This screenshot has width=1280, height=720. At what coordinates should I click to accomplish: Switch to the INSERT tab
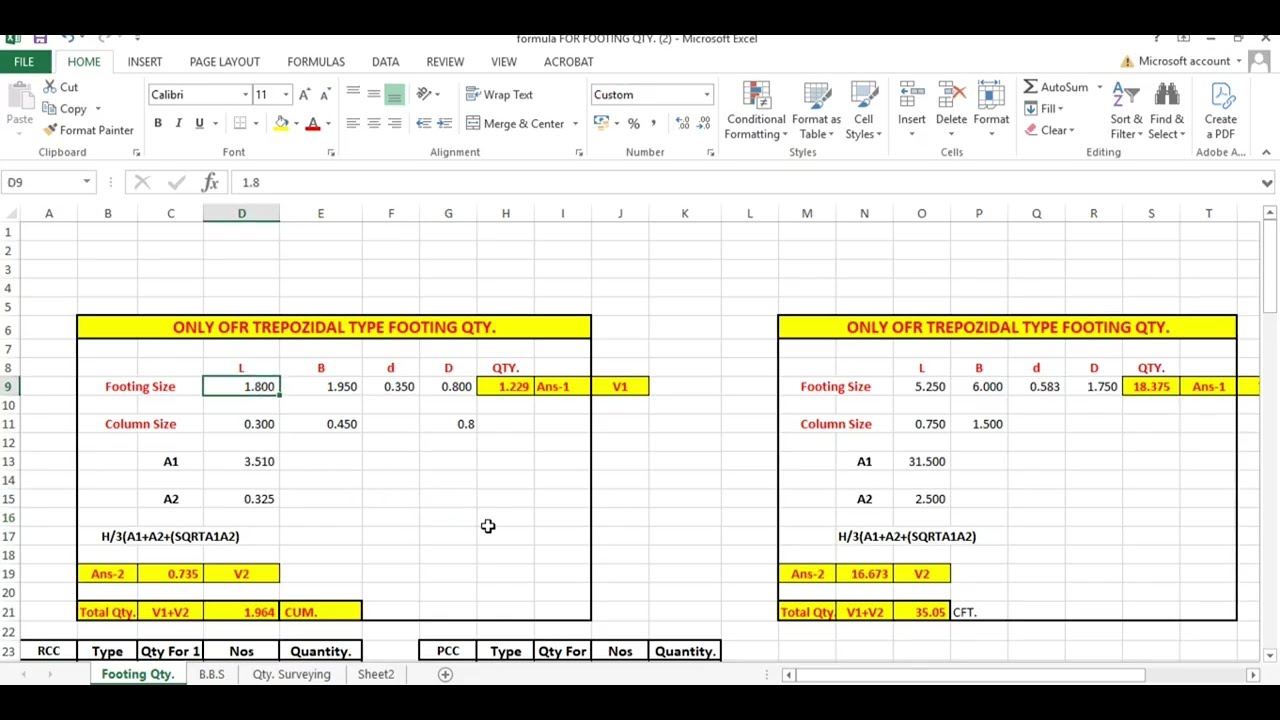(x=145, y=61)
